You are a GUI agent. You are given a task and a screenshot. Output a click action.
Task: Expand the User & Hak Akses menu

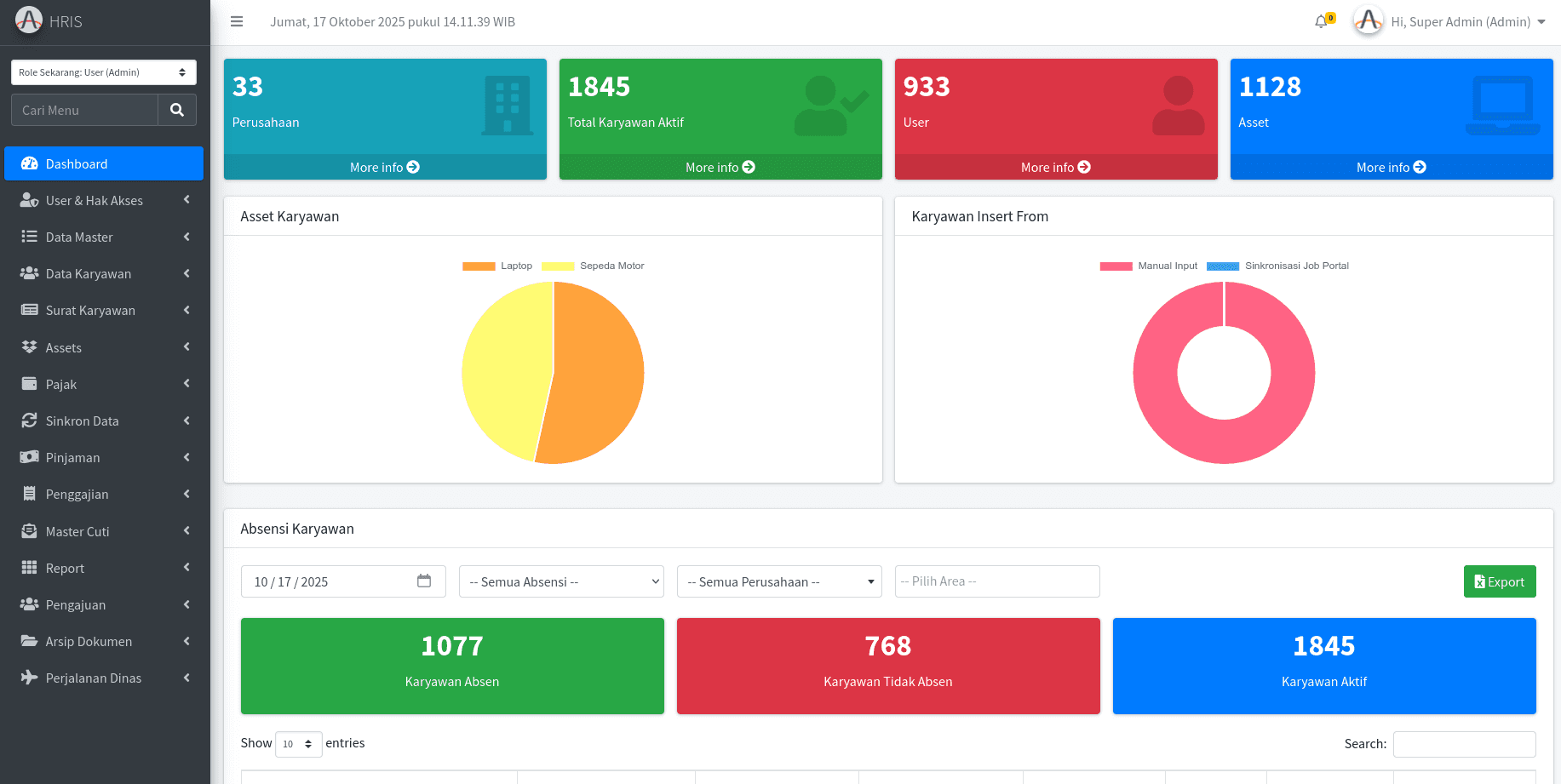click(104, 200)
